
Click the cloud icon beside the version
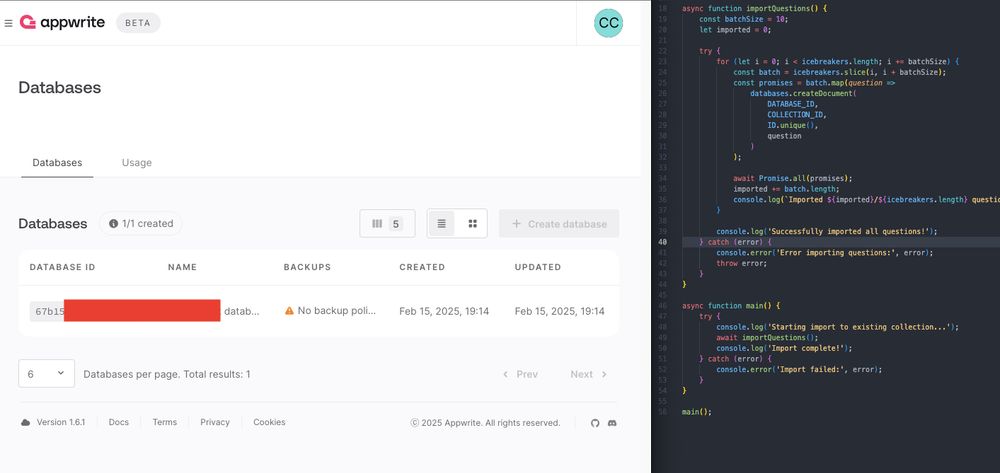coord(26,422)
